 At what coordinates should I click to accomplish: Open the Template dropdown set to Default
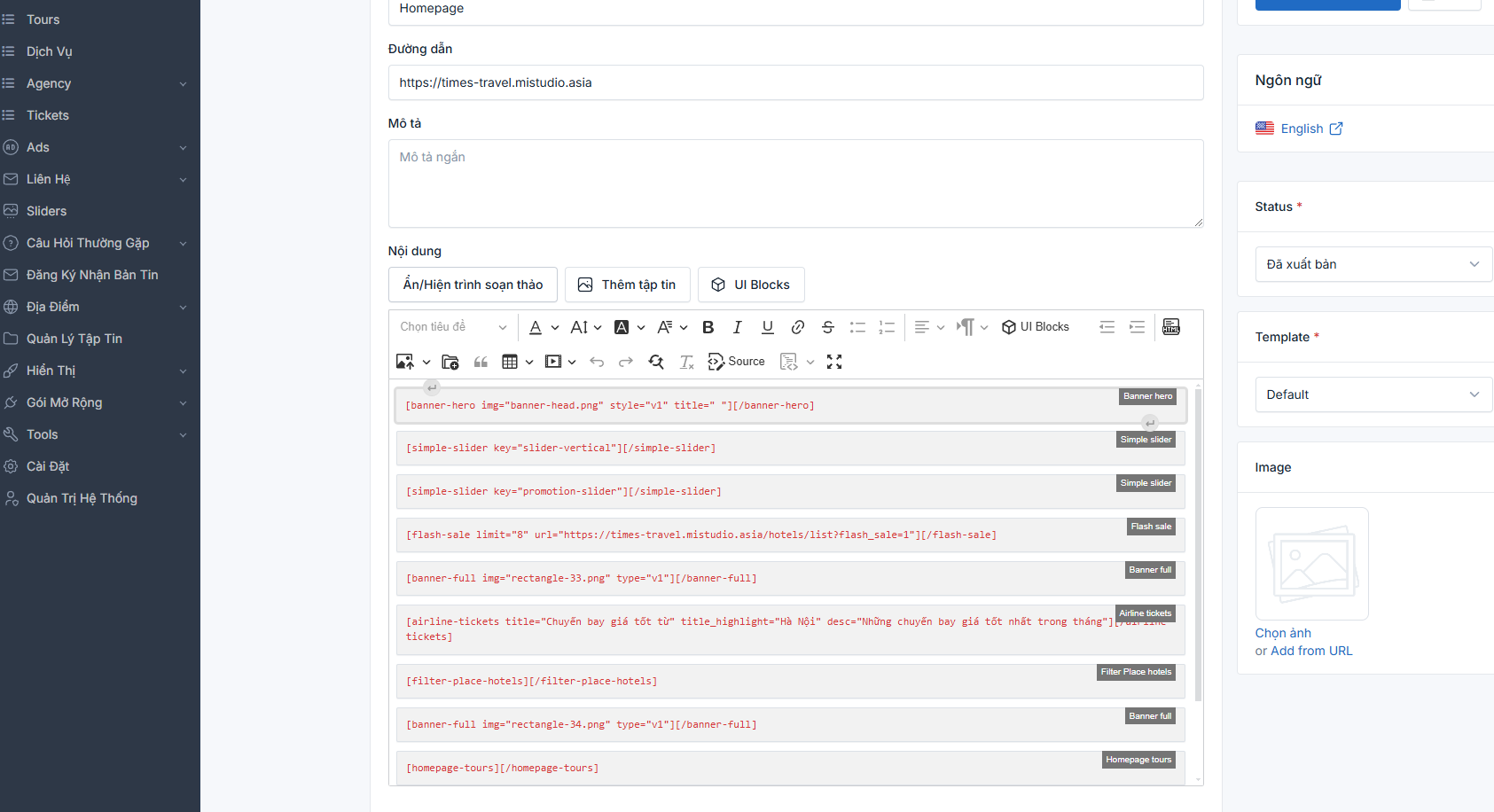(1373, 394)
